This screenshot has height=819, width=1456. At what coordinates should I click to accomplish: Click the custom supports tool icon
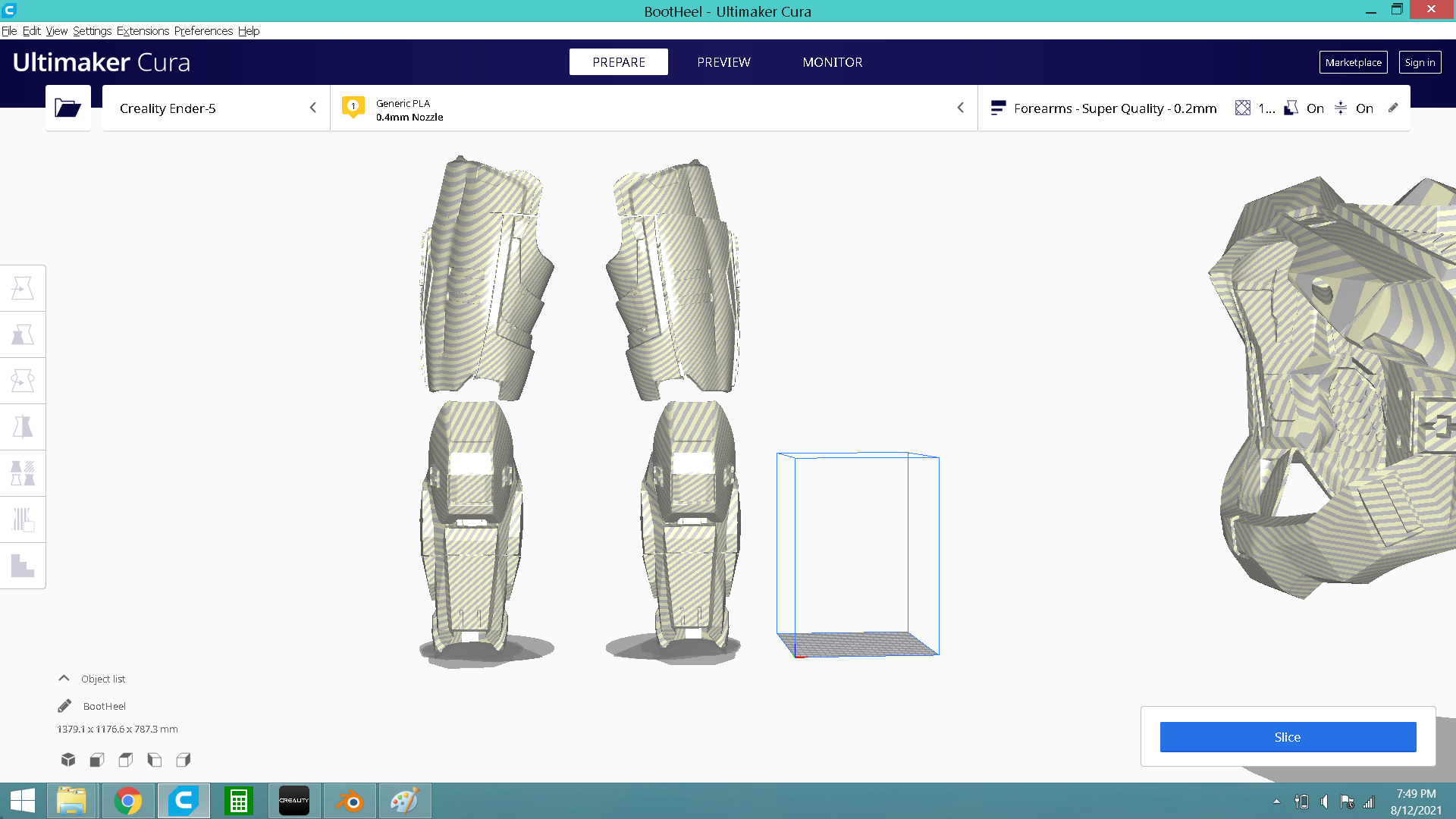coord(23,566)
